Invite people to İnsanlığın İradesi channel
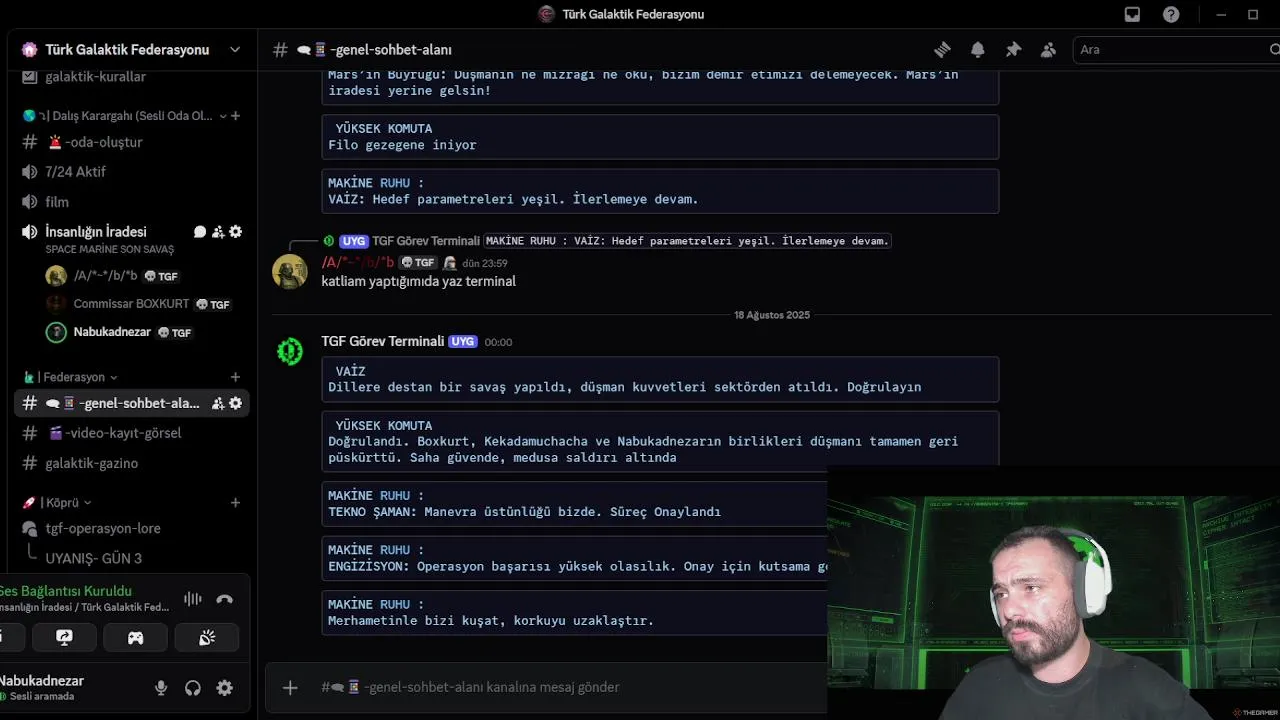Image resolution: width=1280 pixels, height=720 pixels. 218,232
